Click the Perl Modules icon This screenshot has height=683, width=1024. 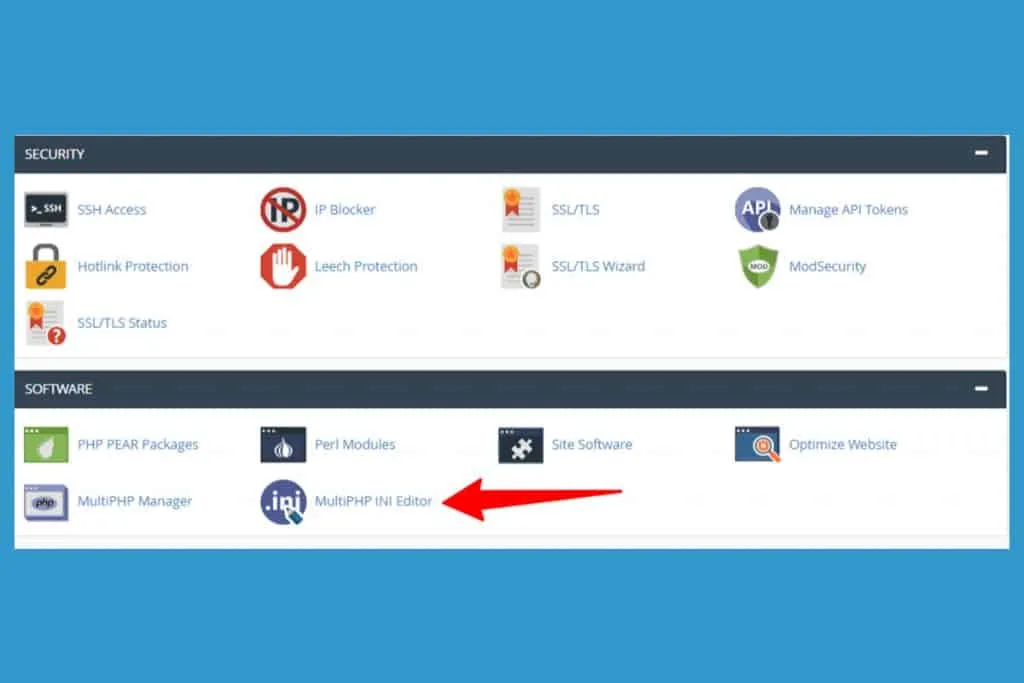pyautogui.click(x=283, y=445)
